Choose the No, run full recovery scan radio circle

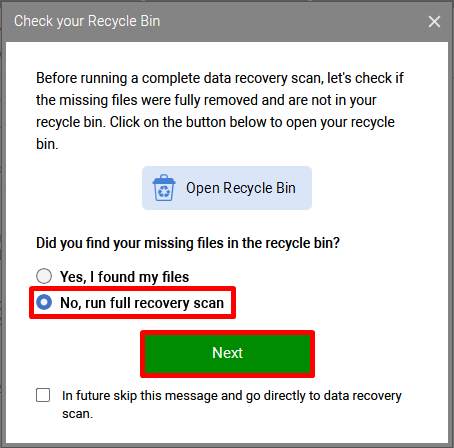click(44, 302)
